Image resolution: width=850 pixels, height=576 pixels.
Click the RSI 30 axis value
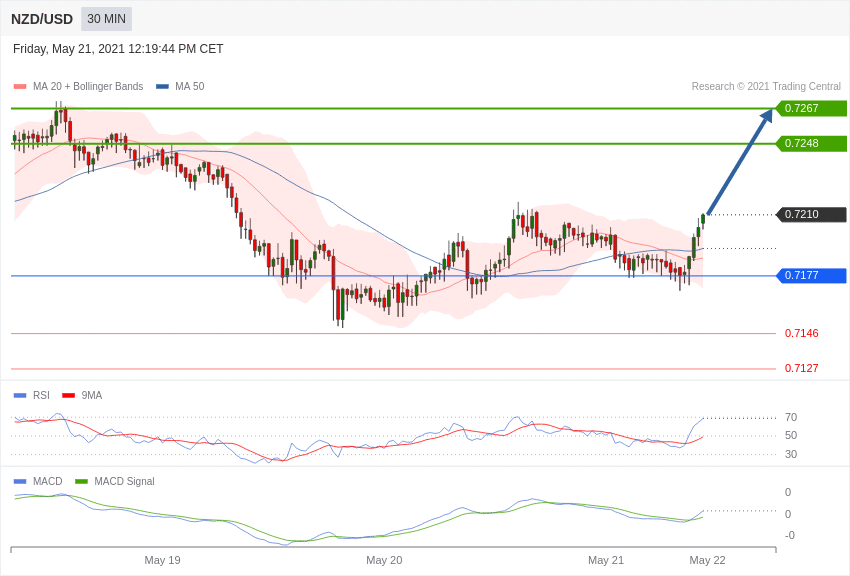pos(791,454)
